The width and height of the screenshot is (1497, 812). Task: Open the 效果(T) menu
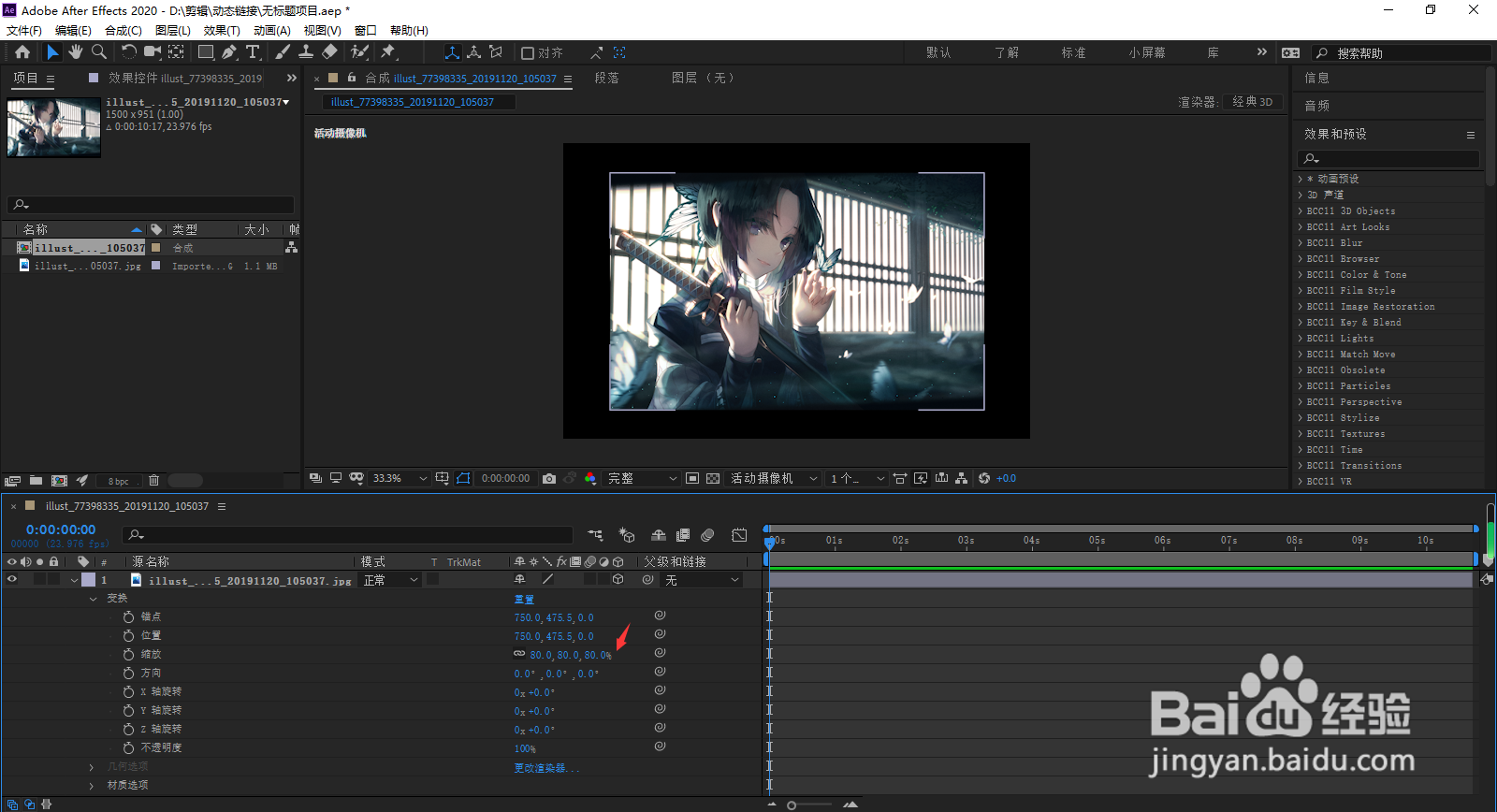pyautogui.click(x=222, y=31)
